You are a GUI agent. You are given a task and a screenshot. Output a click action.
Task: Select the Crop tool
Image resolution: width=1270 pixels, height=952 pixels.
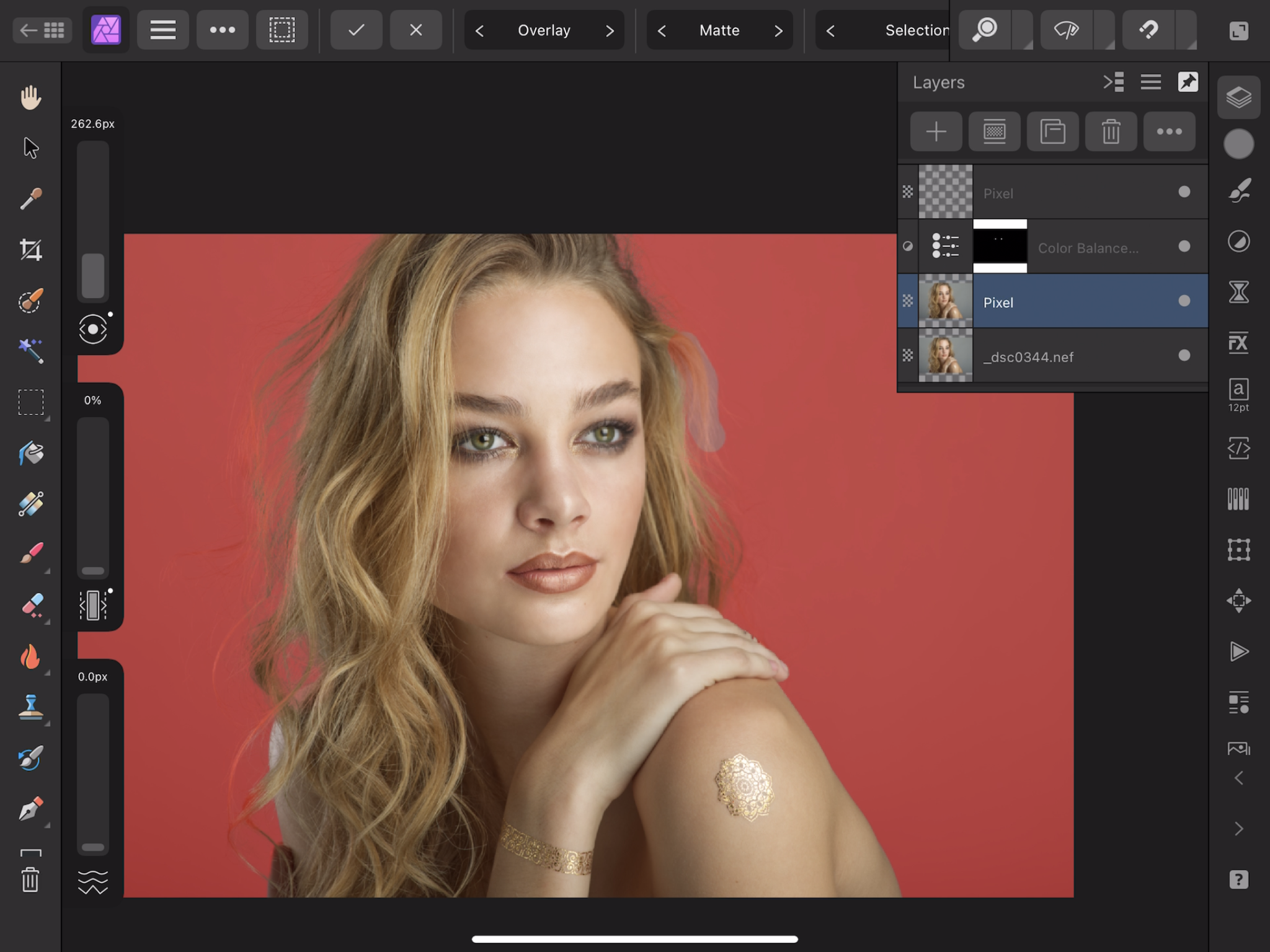coord(30,250)
